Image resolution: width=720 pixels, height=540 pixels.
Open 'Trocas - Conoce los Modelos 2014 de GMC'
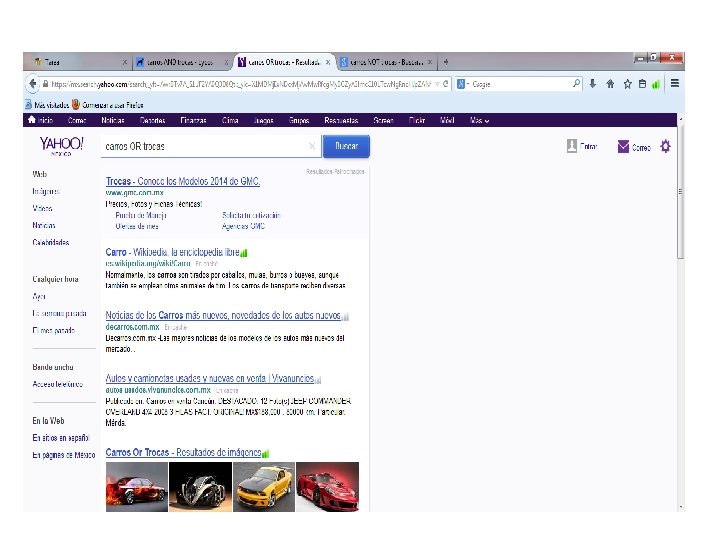tap(183, 181)
